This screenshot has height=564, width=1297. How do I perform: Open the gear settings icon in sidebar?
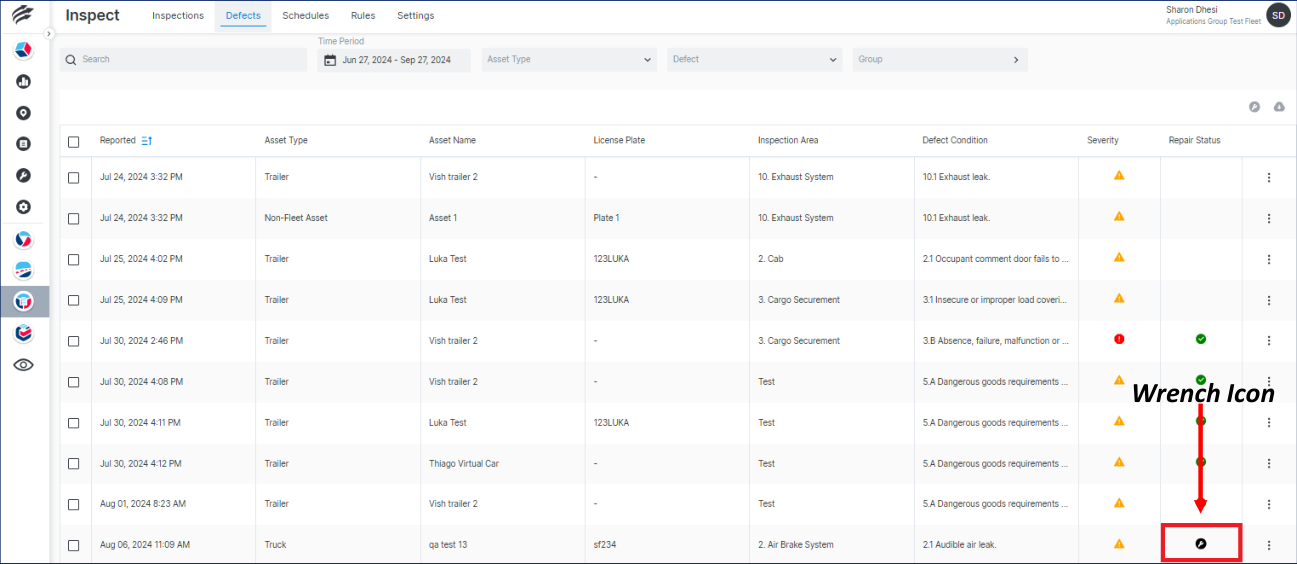coord(23,207)
